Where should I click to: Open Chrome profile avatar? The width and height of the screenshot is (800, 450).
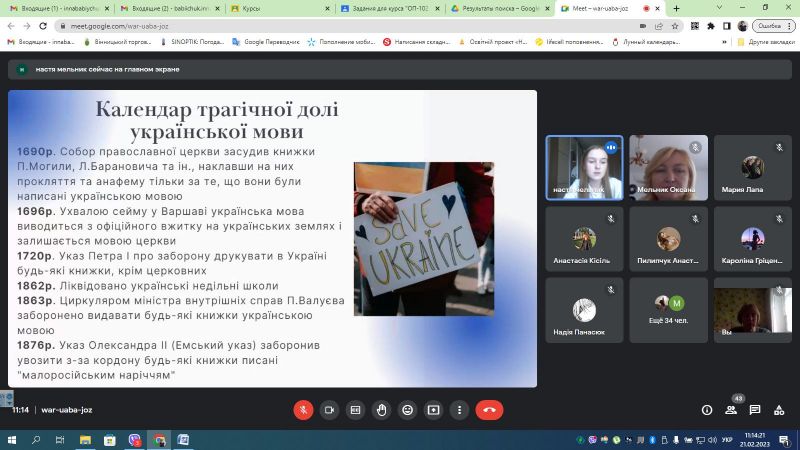[x=742, y=26]
